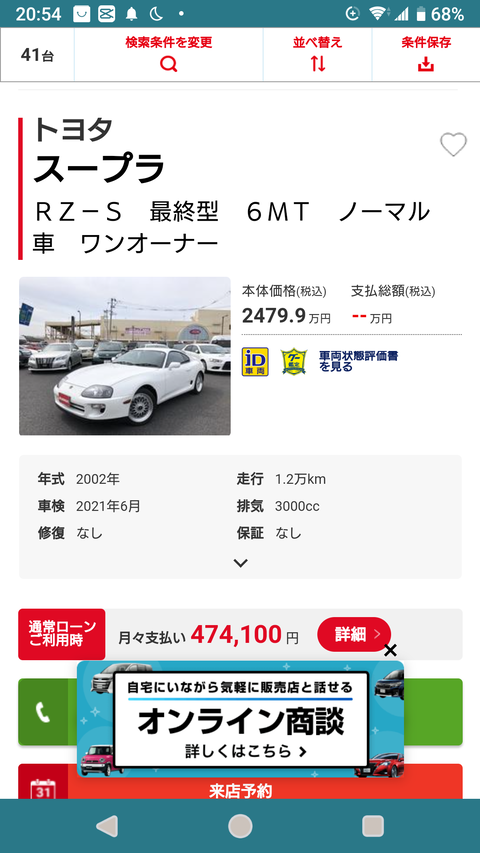
Task: Toggle the heart favorite icon for Supra
Action: click(x=453, y=145)
